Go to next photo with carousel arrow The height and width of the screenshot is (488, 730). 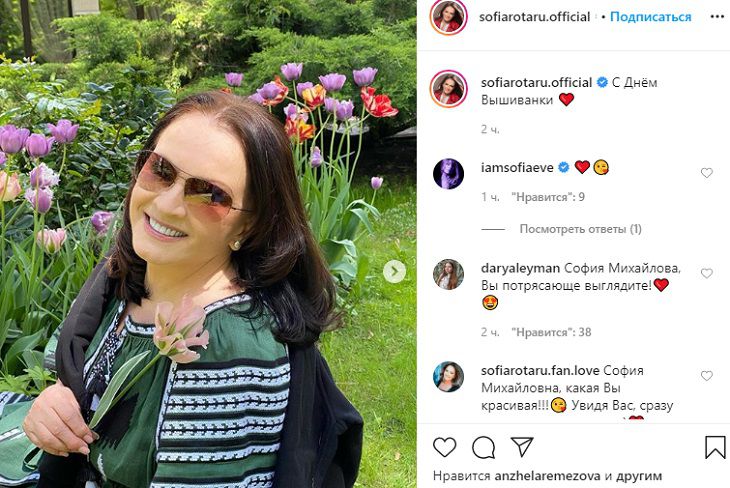coord(395,271)
